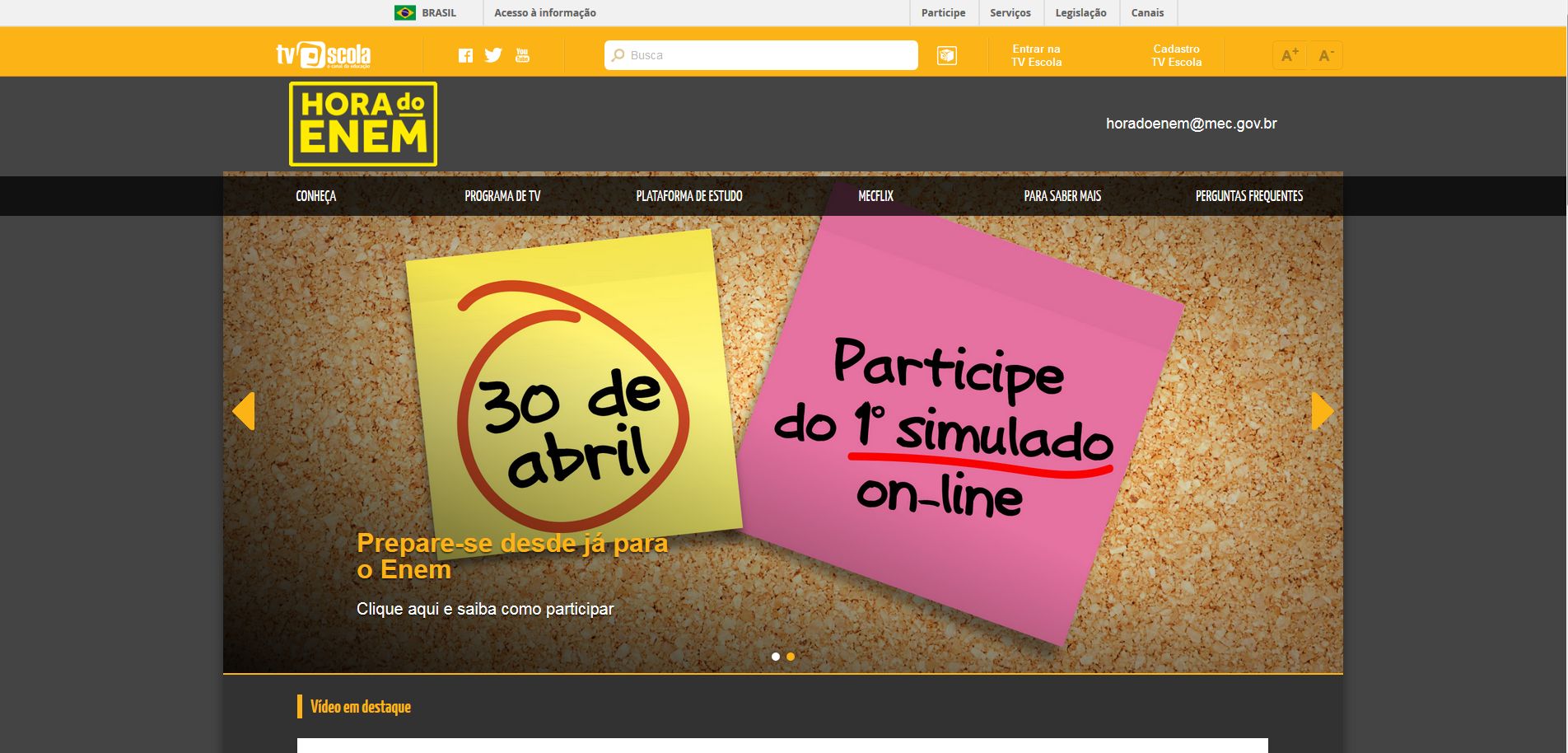Screen dimensions: 1568x753
Task: Open the TV Escola Facebook page icon
Action: pyautogui.click(x=466, y=54)
